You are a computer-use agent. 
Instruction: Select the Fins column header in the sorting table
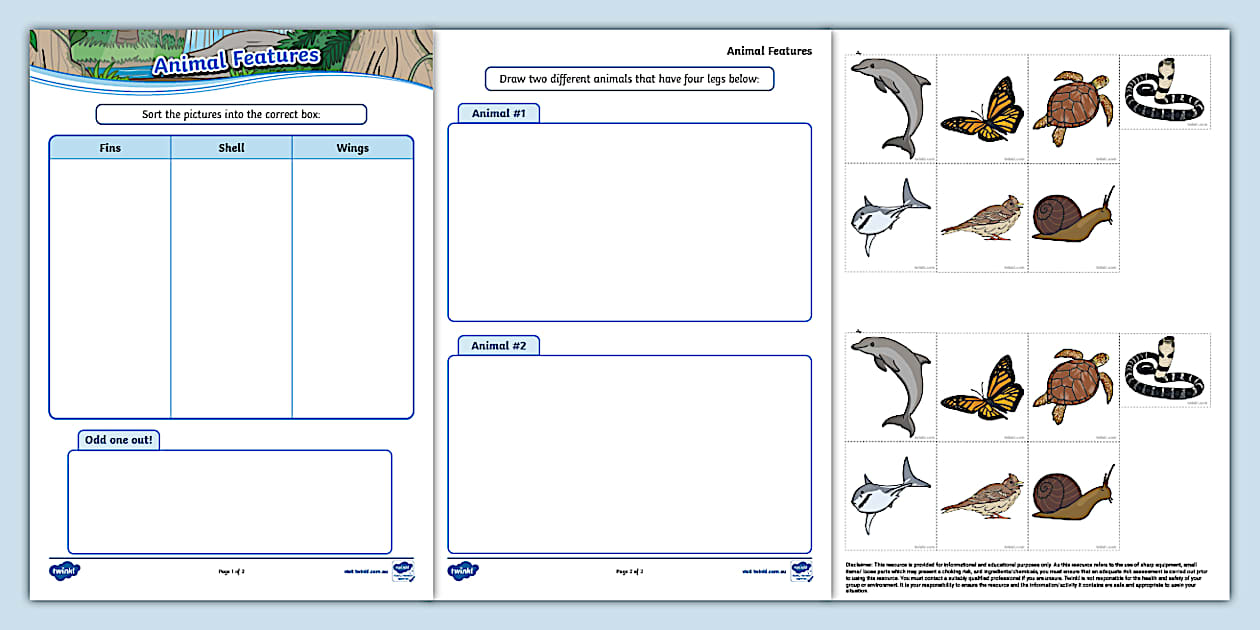coord(109,147)
